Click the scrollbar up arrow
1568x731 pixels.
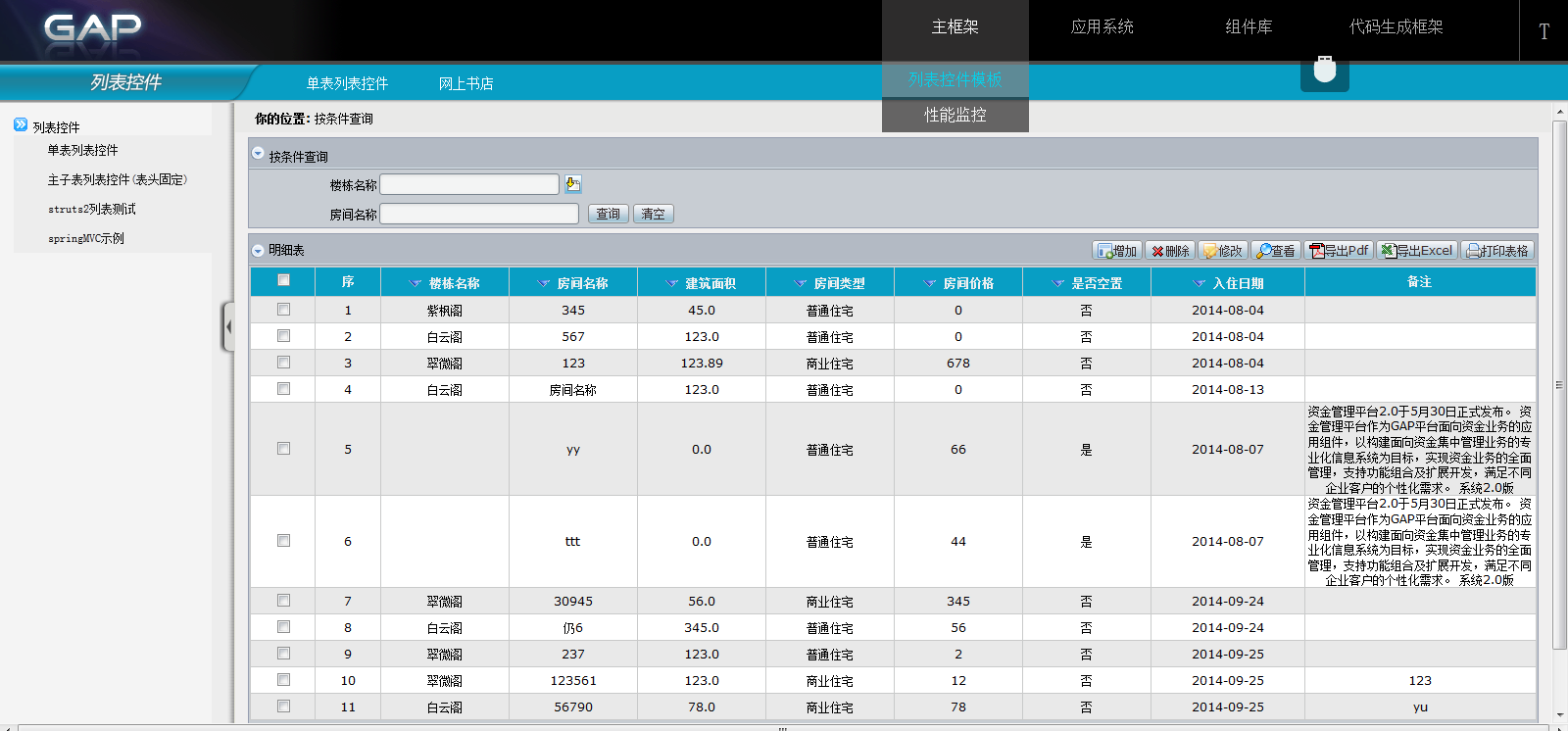pos(1559,112)
